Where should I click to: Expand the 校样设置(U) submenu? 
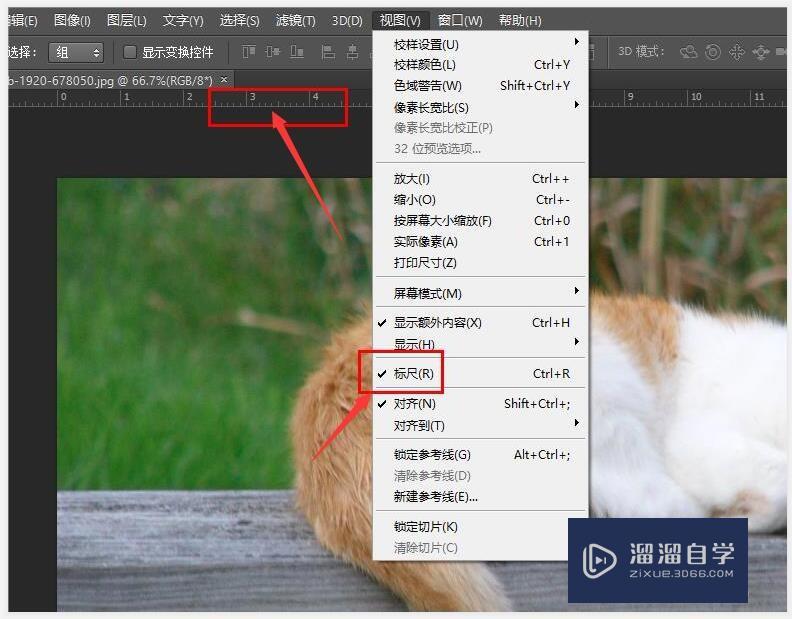(480, 44)
